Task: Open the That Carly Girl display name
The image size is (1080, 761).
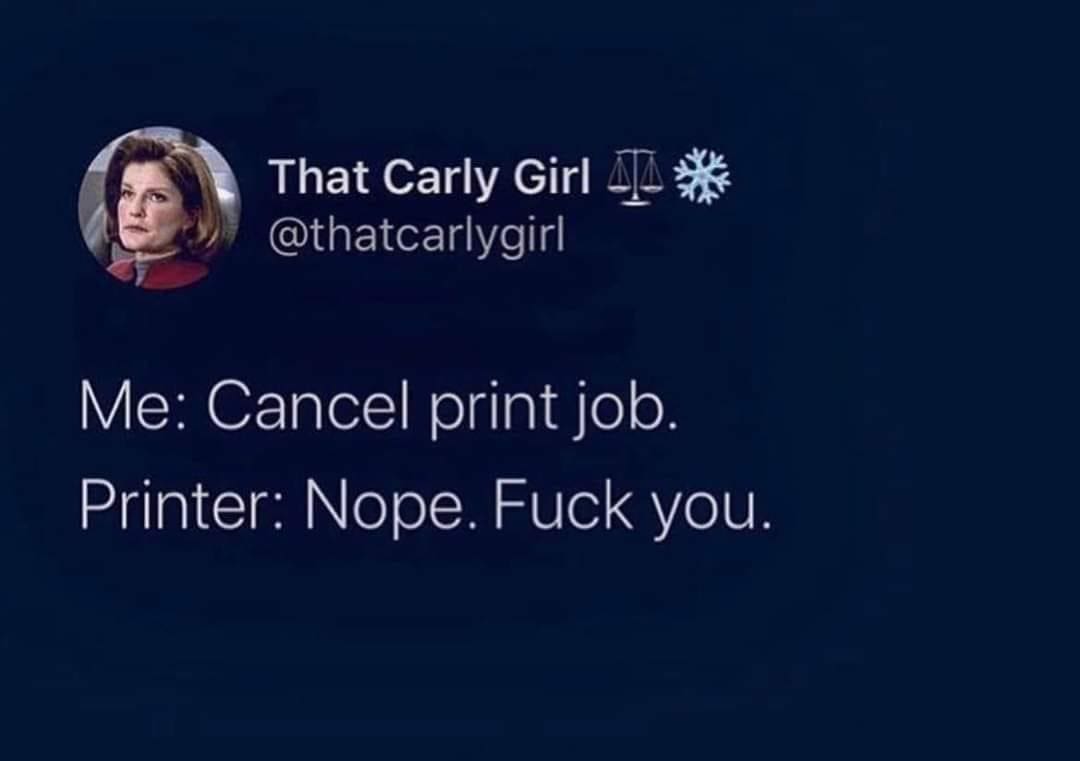Action: pyautogui.click(x=431, y=178)
